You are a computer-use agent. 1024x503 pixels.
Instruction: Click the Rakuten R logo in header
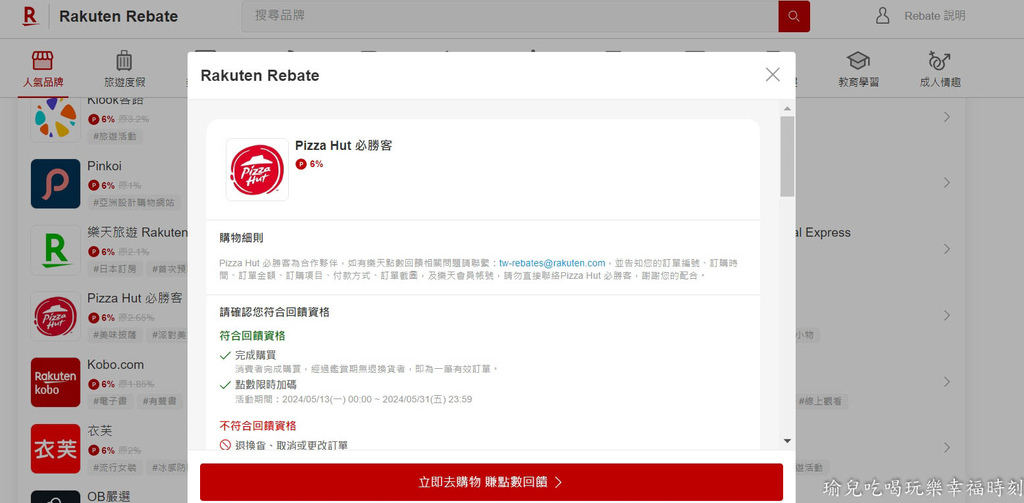click(30, 16)
